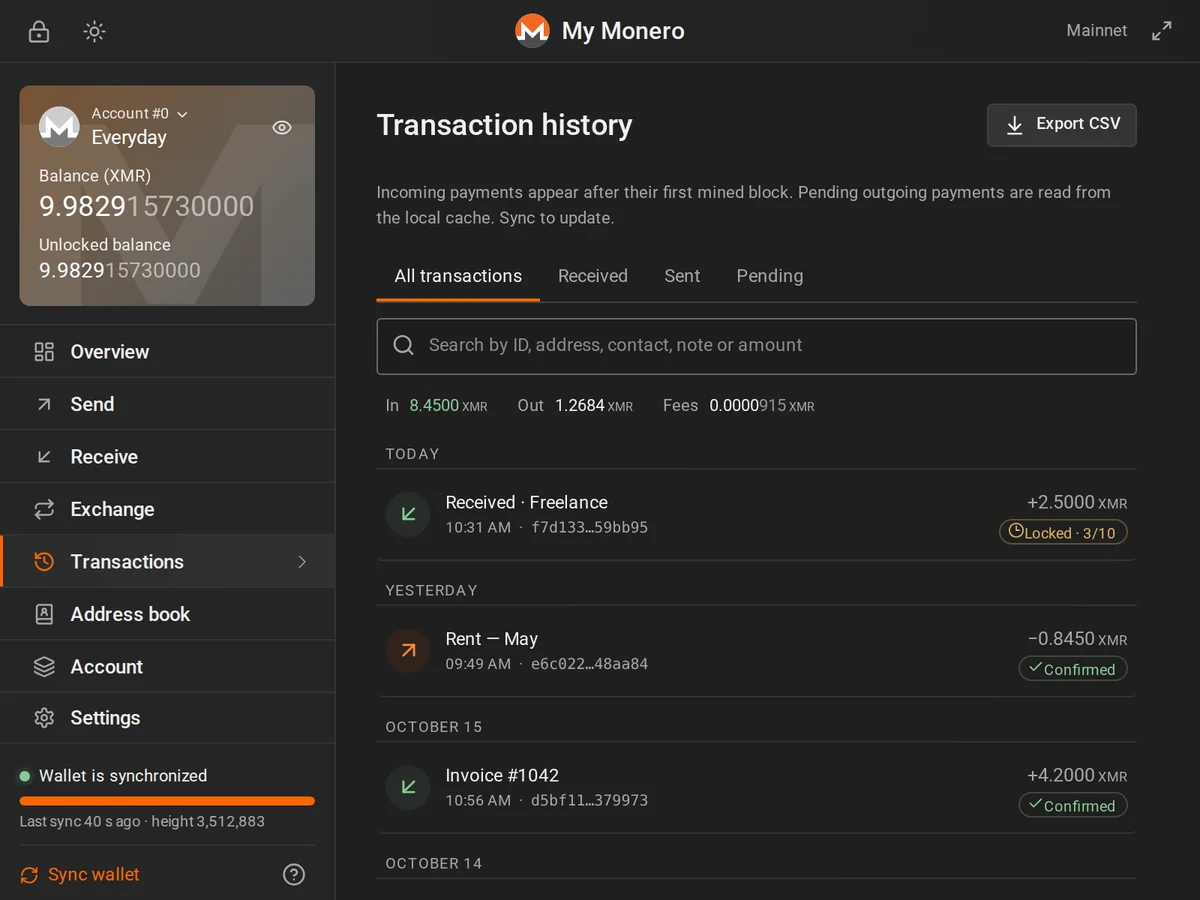
Task: Click the Mainnet network label
Action: [1097, 31]
